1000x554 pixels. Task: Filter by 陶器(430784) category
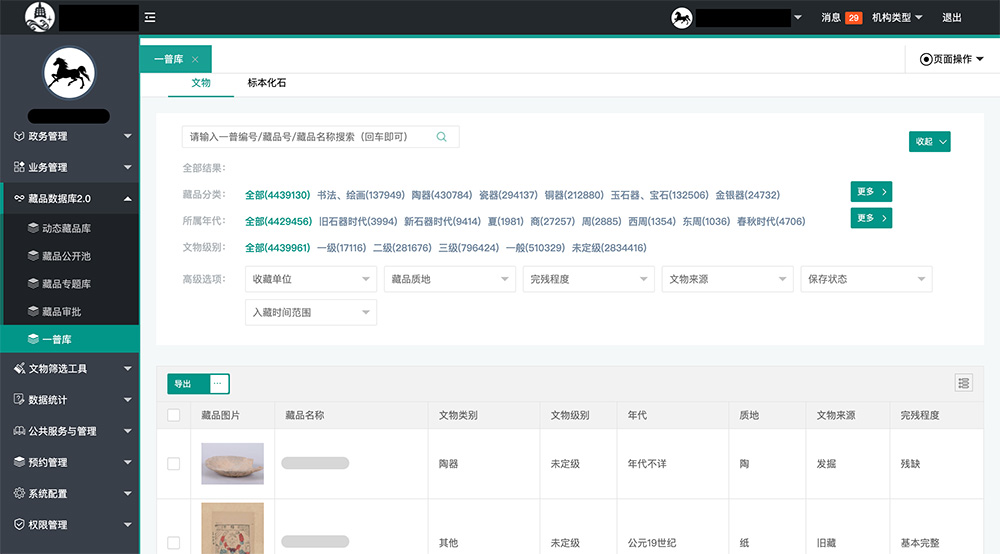pyautogui.click(x=441, y=195)
